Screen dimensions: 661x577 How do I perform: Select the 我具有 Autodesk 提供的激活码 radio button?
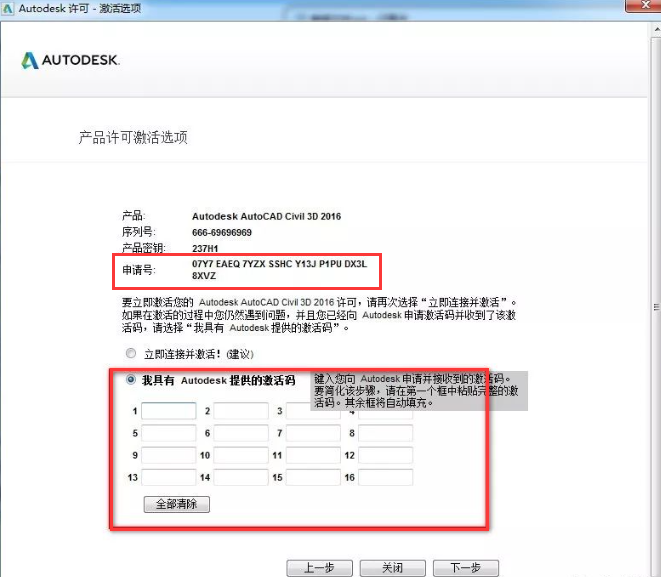(x=131, y=380)
